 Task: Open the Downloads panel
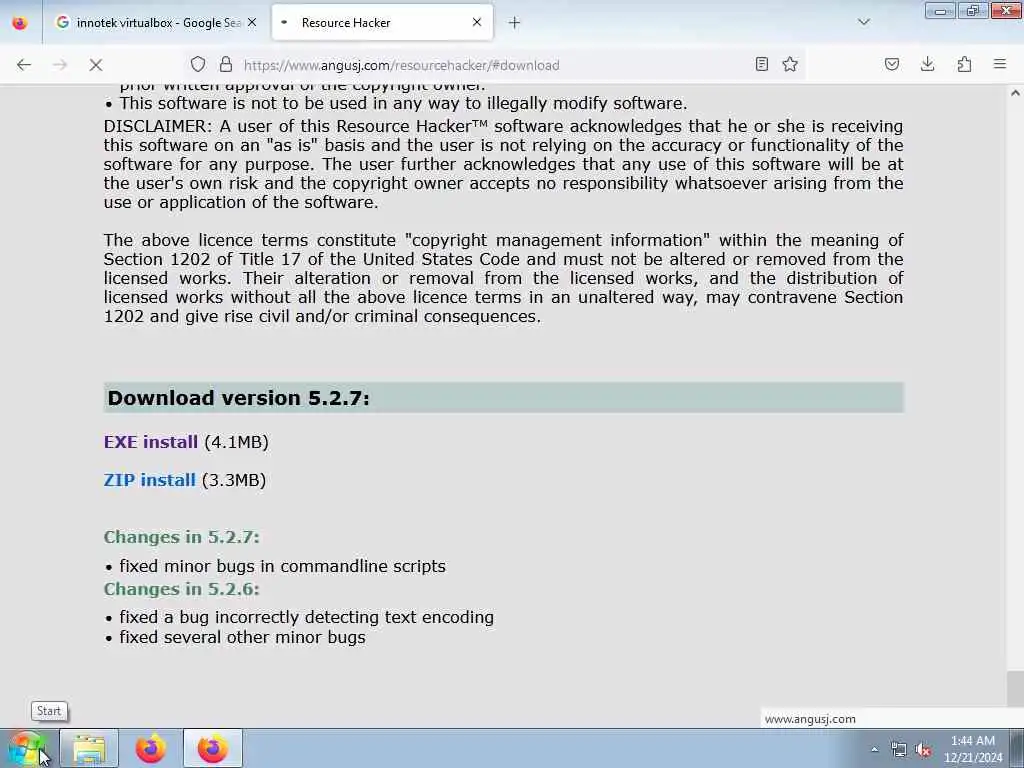(x=927, y=64)
